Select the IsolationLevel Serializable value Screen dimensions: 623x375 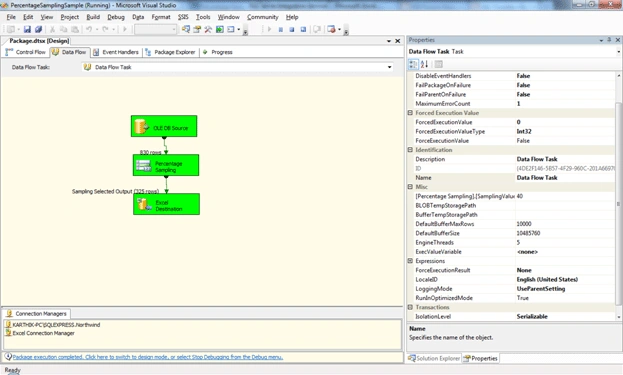(565, 317)
